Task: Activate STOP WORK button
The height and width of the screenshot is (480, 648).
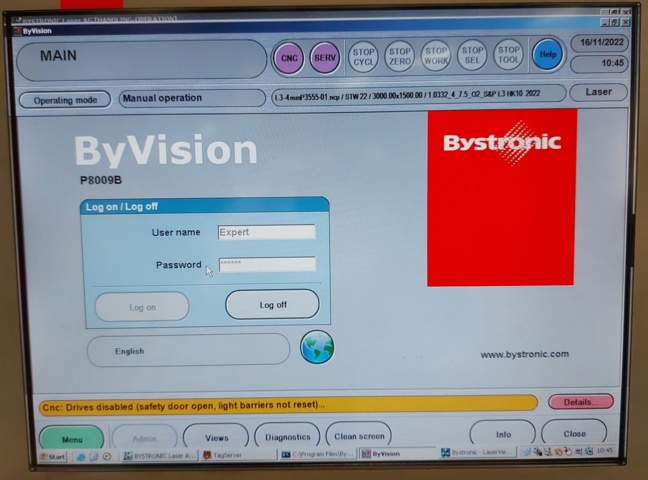Action: (436, 56)
